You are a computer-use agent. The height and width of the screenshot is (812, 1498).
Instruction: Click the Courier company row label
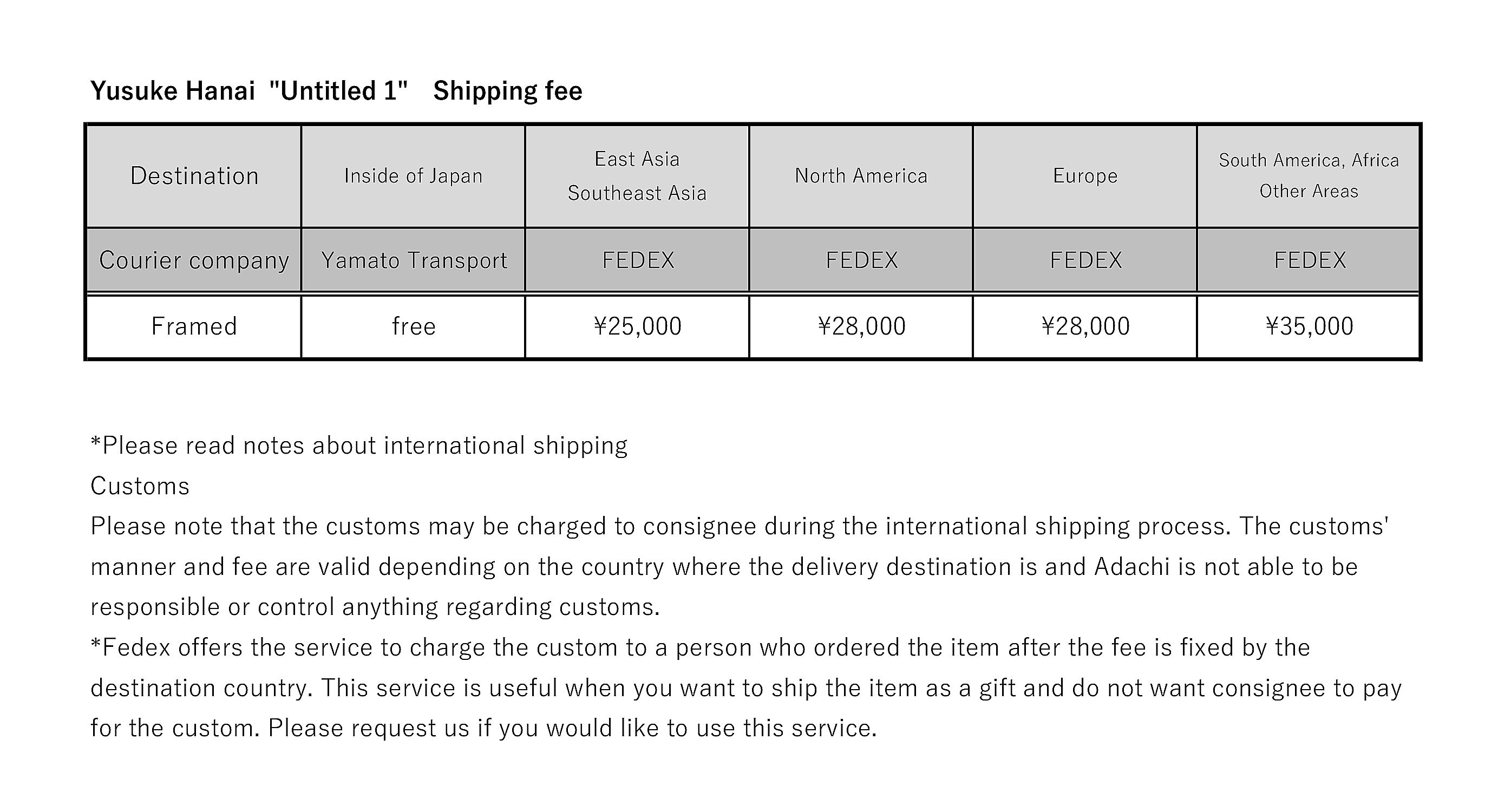click(x=194, y=259)
